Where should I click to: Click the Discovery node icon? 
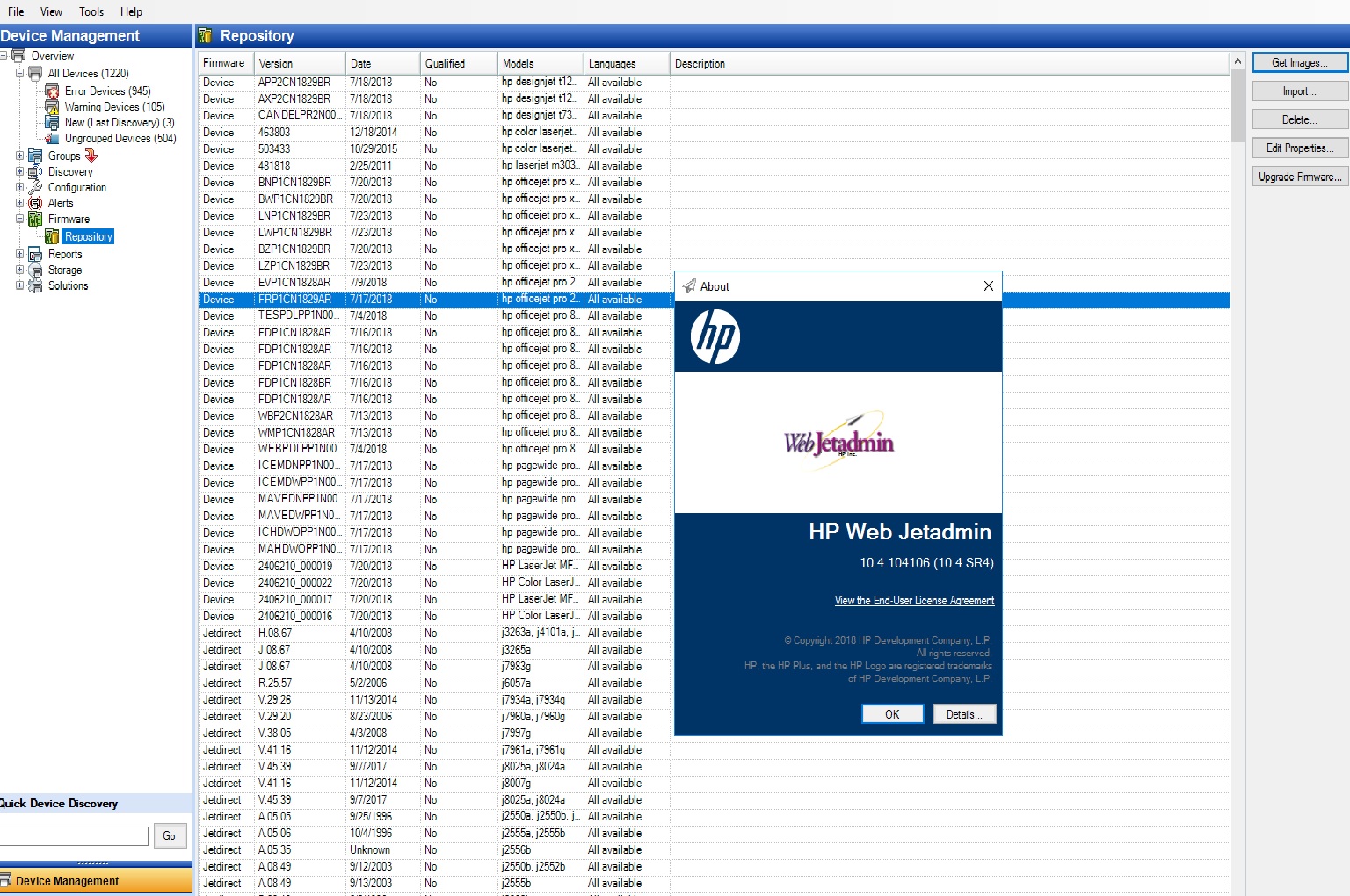[35, 171]
